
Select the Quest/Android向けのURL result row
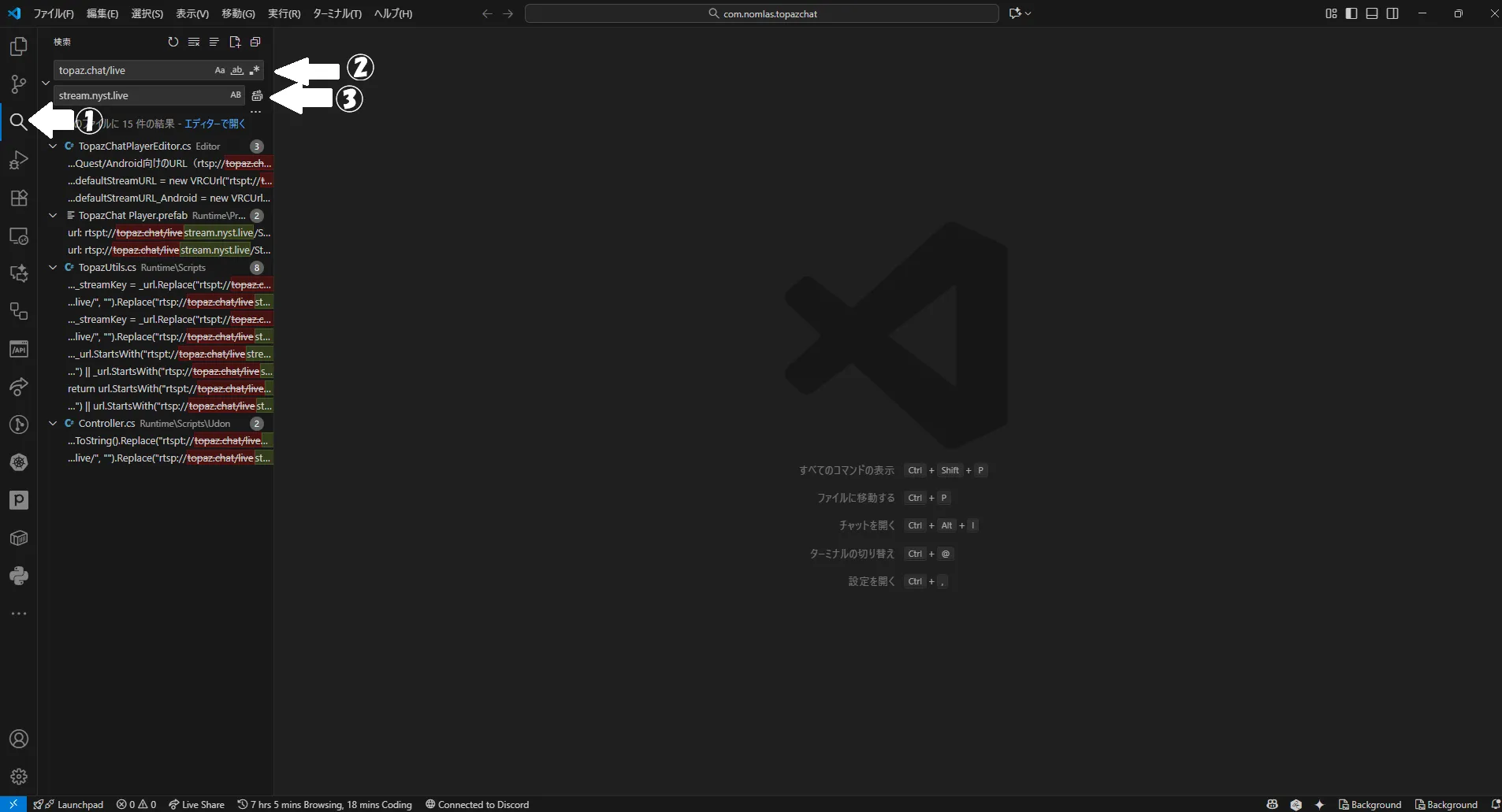tap(156, 164)
